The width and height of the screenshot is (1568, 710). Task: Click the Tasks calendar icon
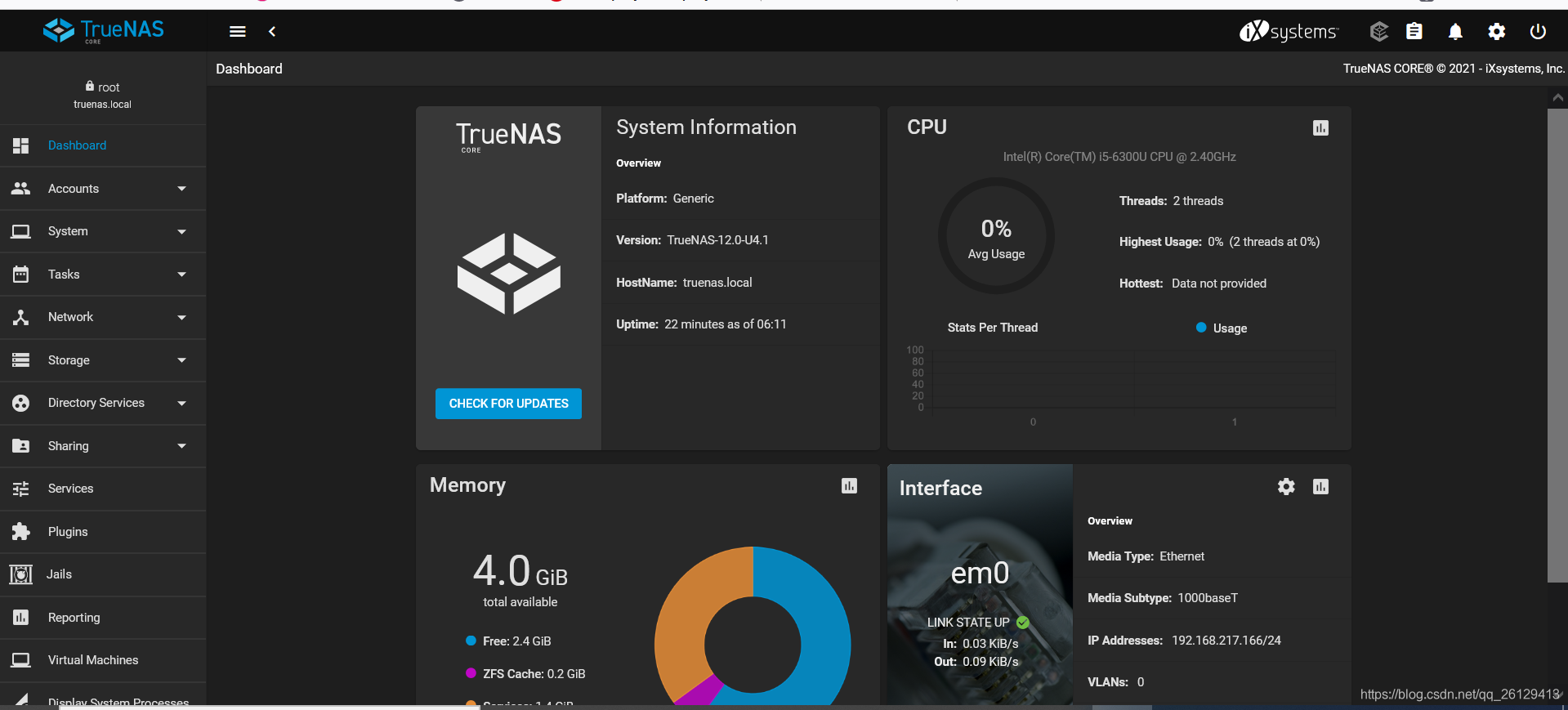[21, 274]
